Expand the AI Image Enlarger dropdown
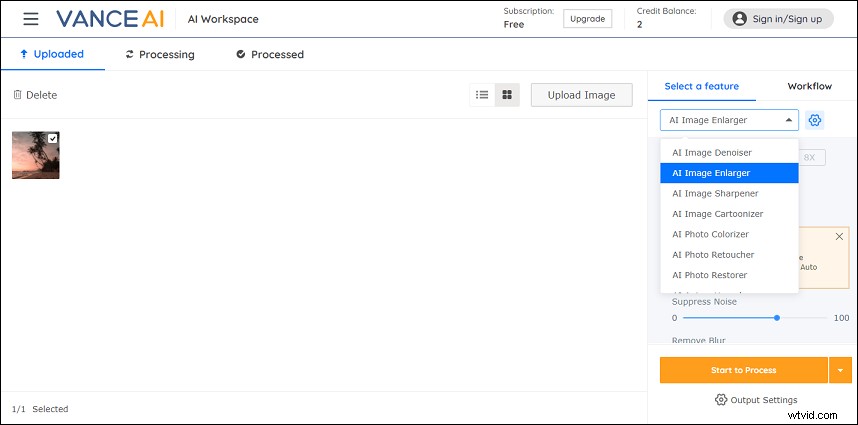The height and width of the screenshot is (425, 858). click(729, 120)
